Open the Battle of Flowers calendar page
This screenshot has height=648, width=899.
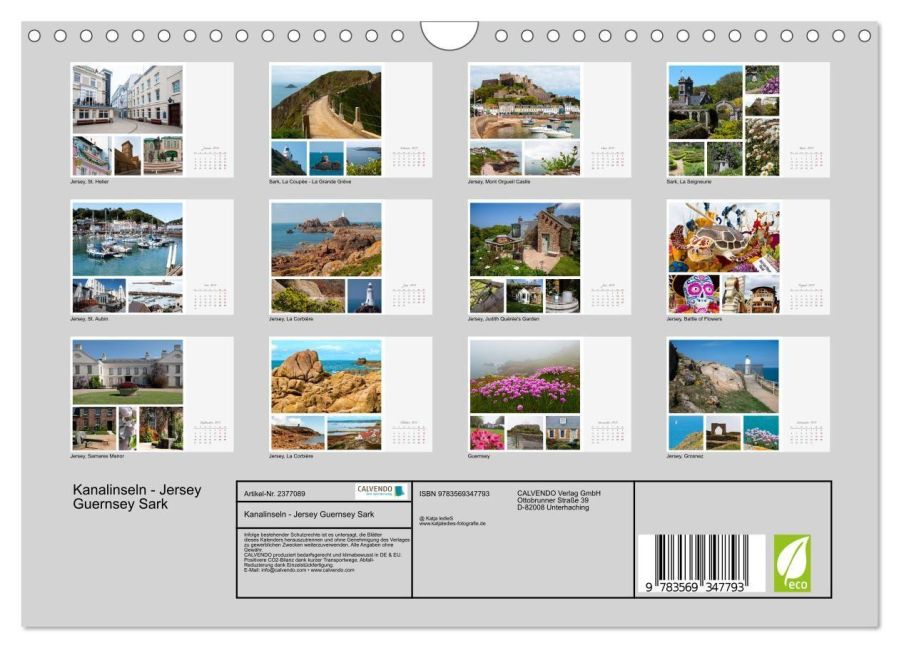[x=748, y=256]
